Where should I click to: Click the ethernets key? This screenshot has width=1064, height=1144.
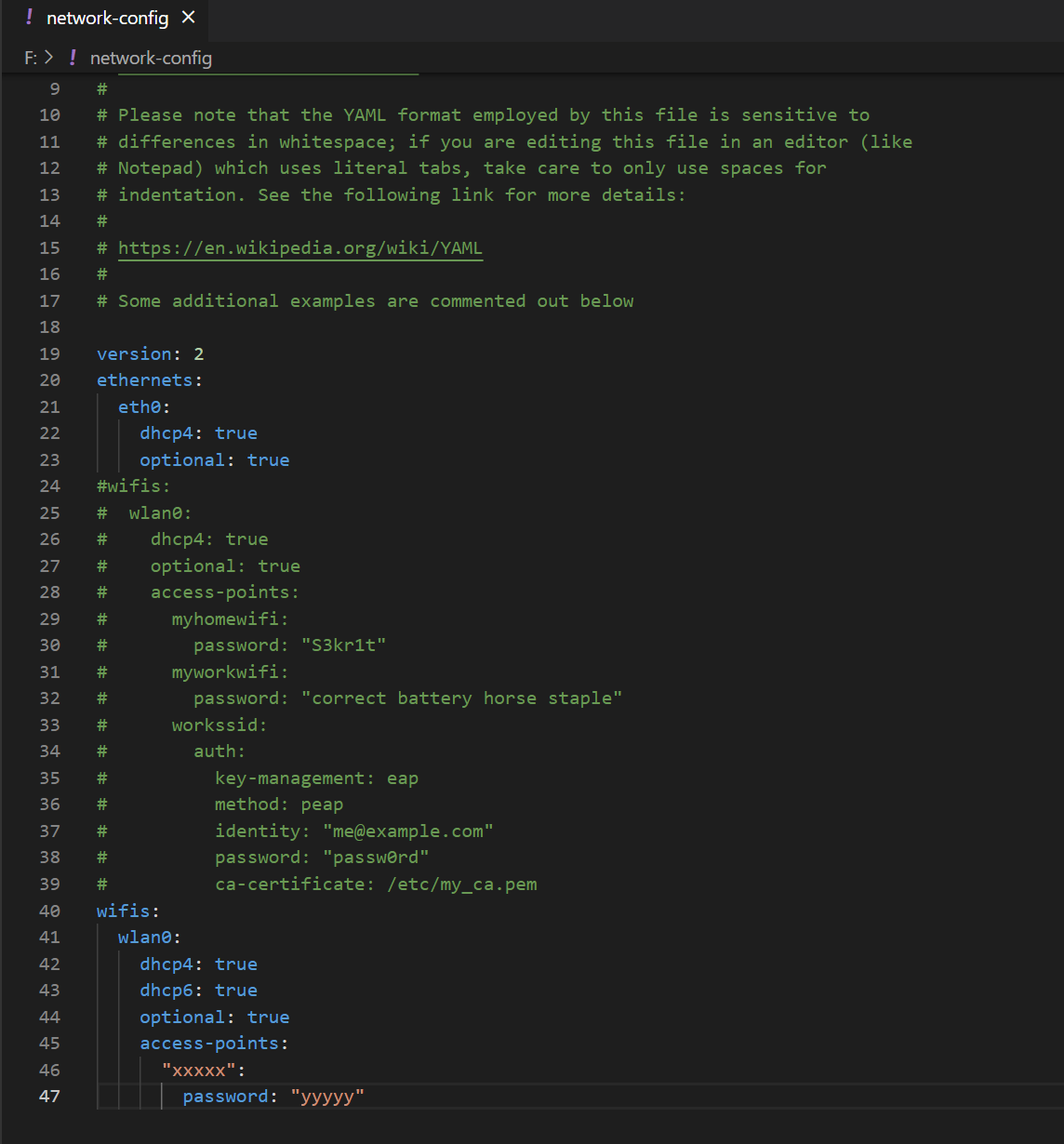point(145,379)
